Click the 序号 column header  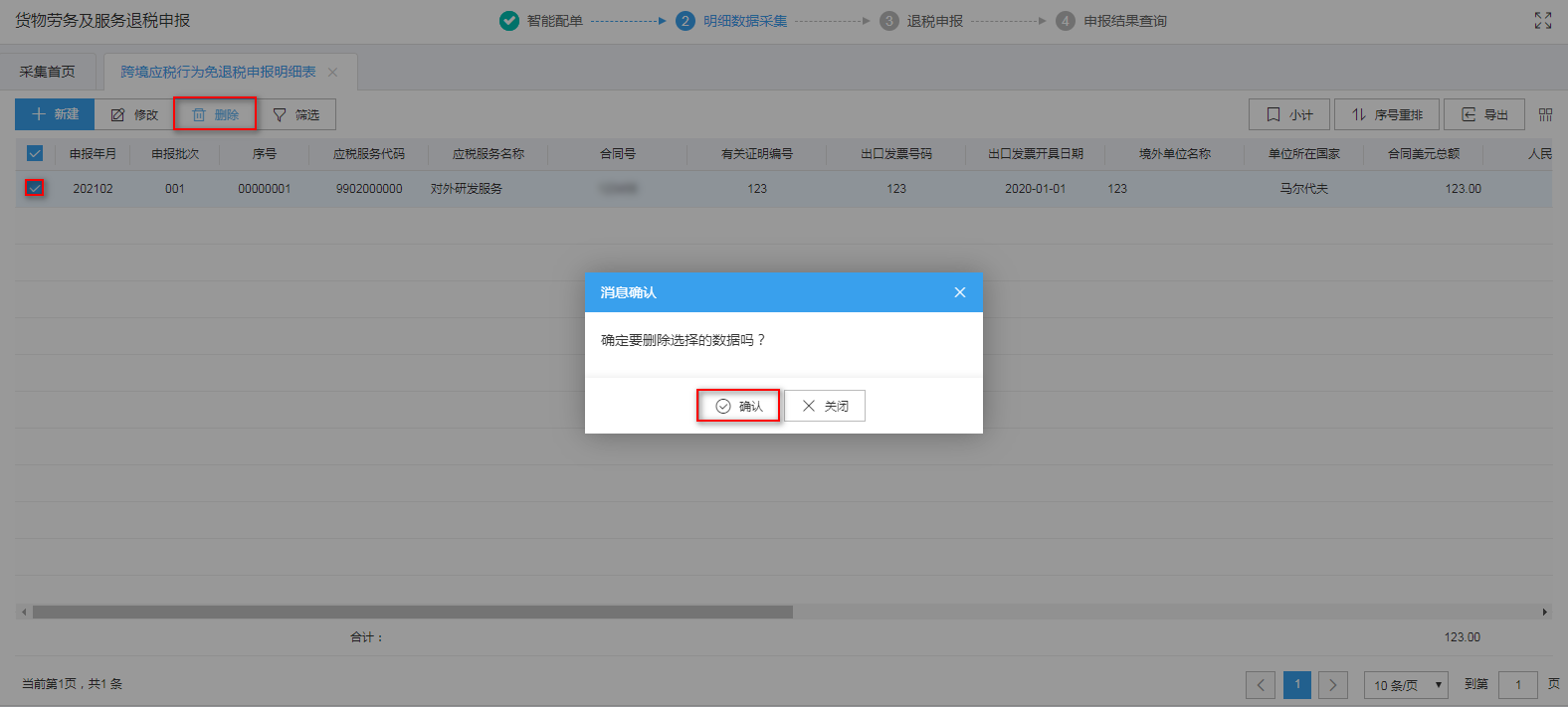[x=265, y=153]
